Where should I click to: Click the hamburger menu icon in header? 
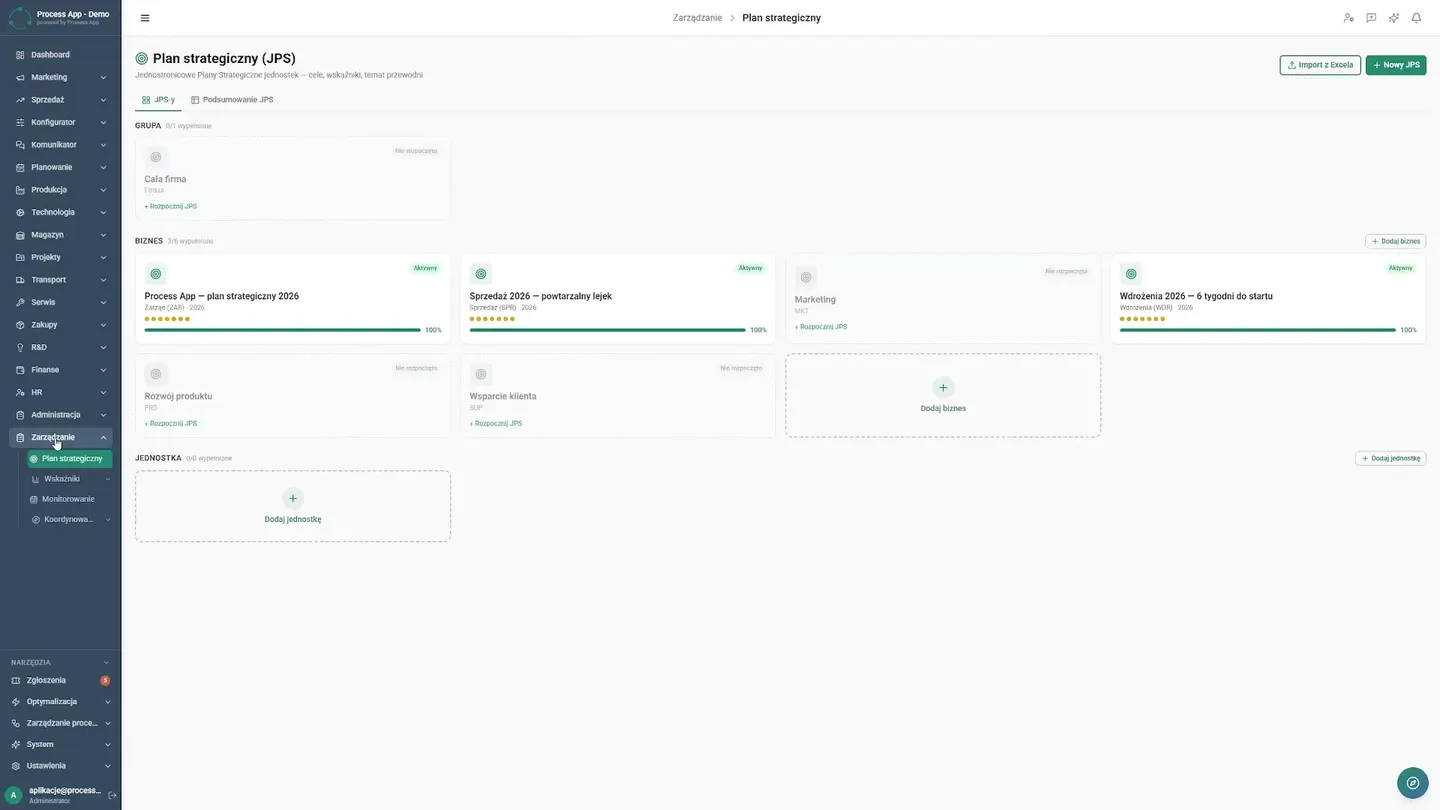[x=145, y=18]
